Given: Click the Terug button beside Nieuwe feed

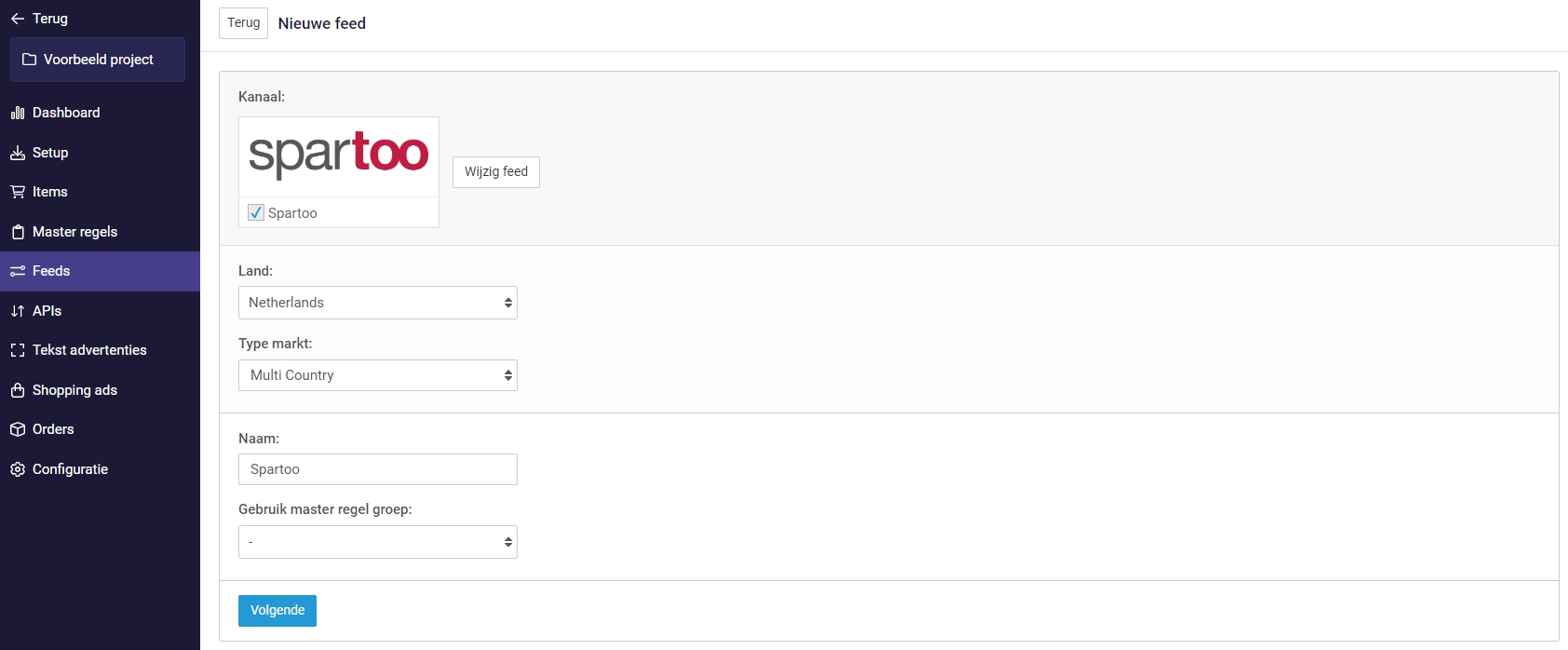Looking at the screenshot, I should [243, 23].
